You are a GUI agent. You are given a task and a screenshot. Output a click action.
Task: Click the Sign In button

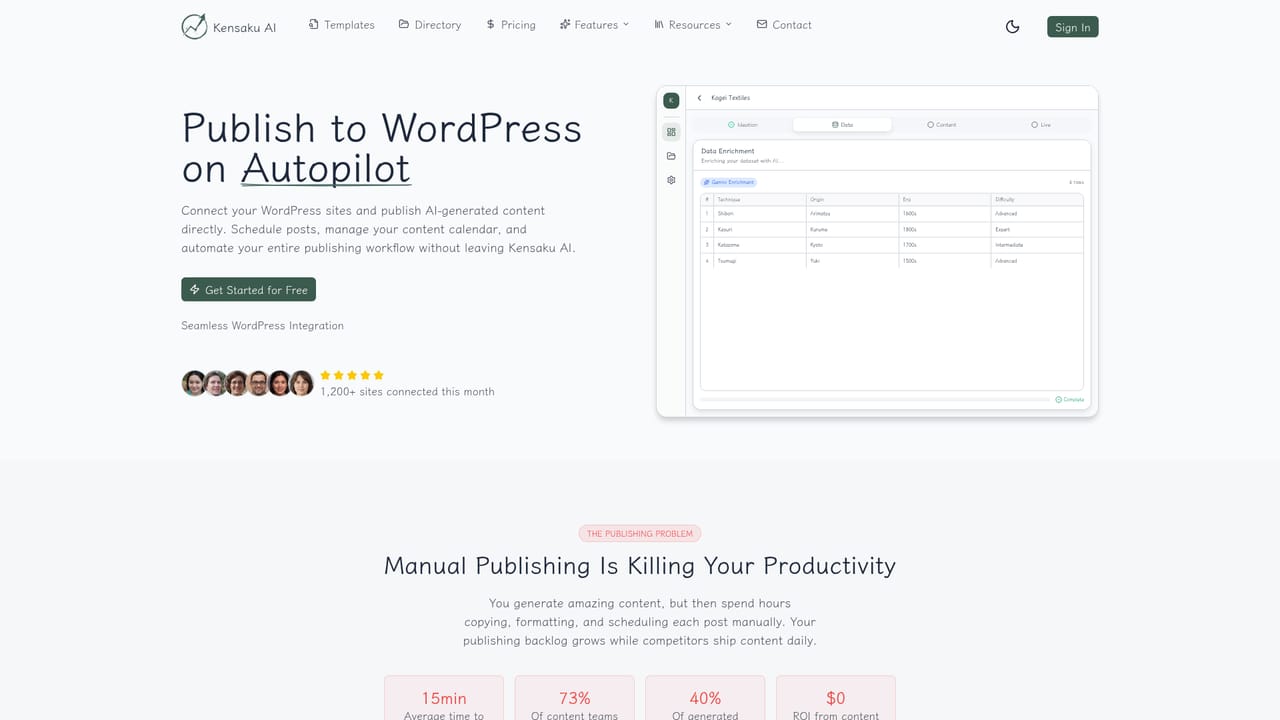tap(1073, 27)
